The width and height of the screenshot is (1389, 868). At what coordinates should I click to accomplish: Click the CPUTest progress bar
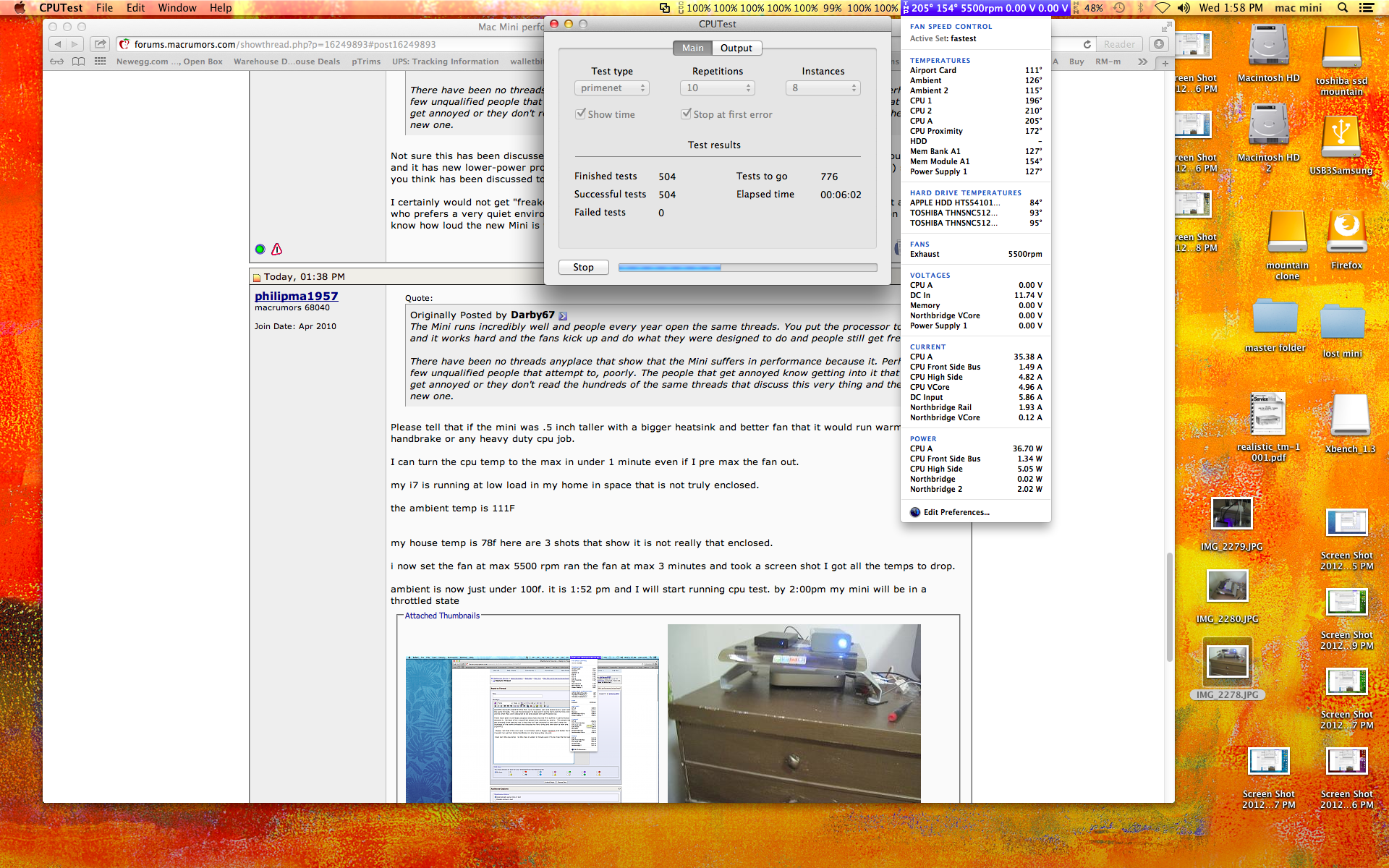point(747,268)
